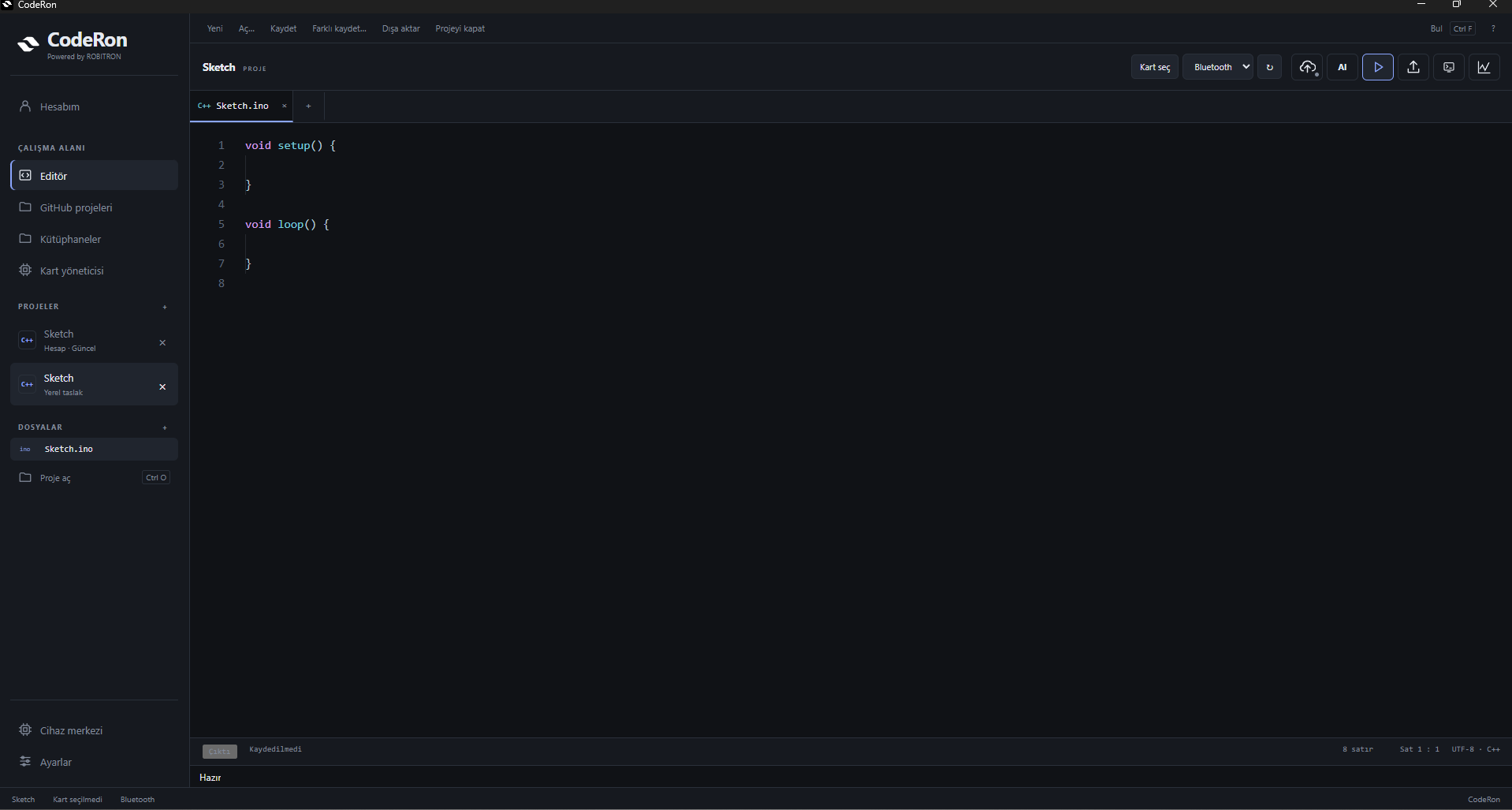Screen dimensions: 1512x810
Task: Click the Bluetooth status bar entry
Action: coord(137,799)
